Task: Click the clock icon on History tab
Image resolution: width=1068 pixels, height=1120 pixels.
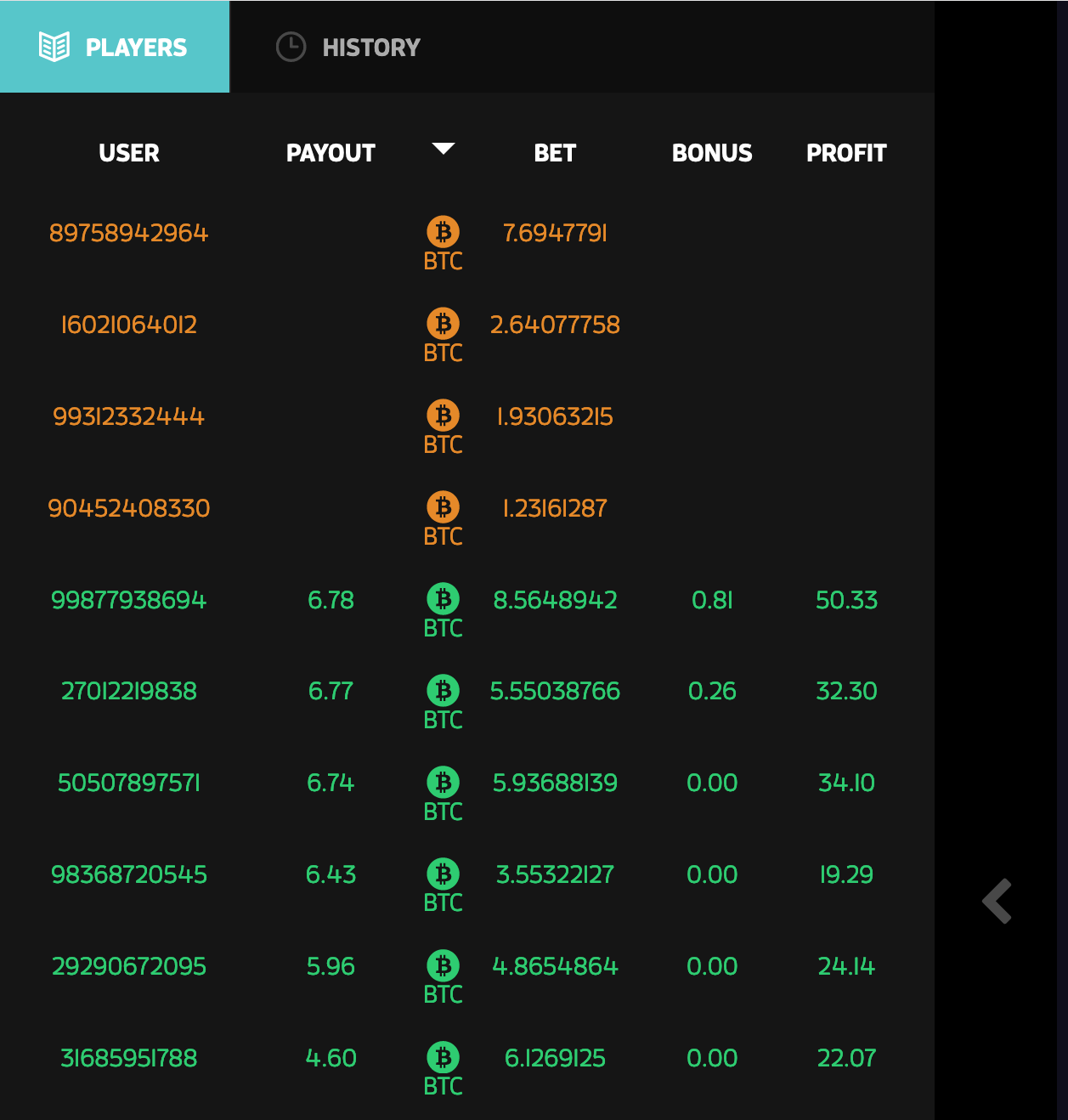Action: click(291, 47)
